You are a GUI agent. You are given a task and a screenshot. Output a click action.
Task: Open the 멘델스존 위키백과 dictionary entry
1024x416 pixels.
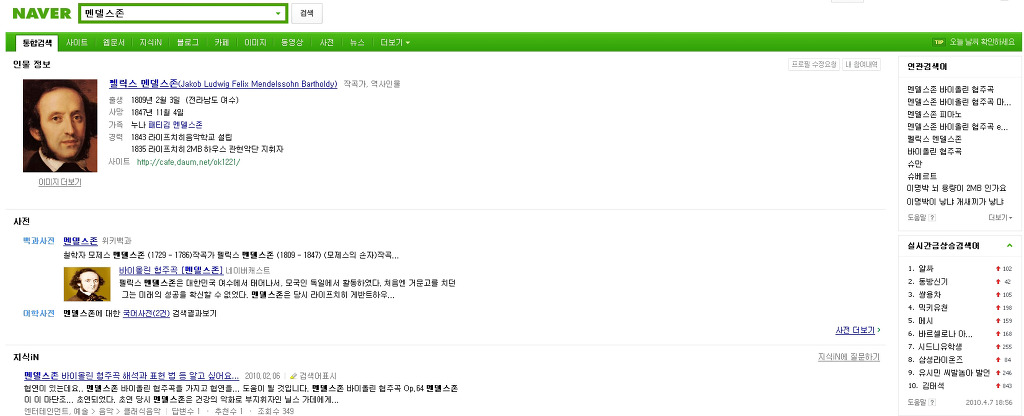pyautogui.click(x=80, y=241)
